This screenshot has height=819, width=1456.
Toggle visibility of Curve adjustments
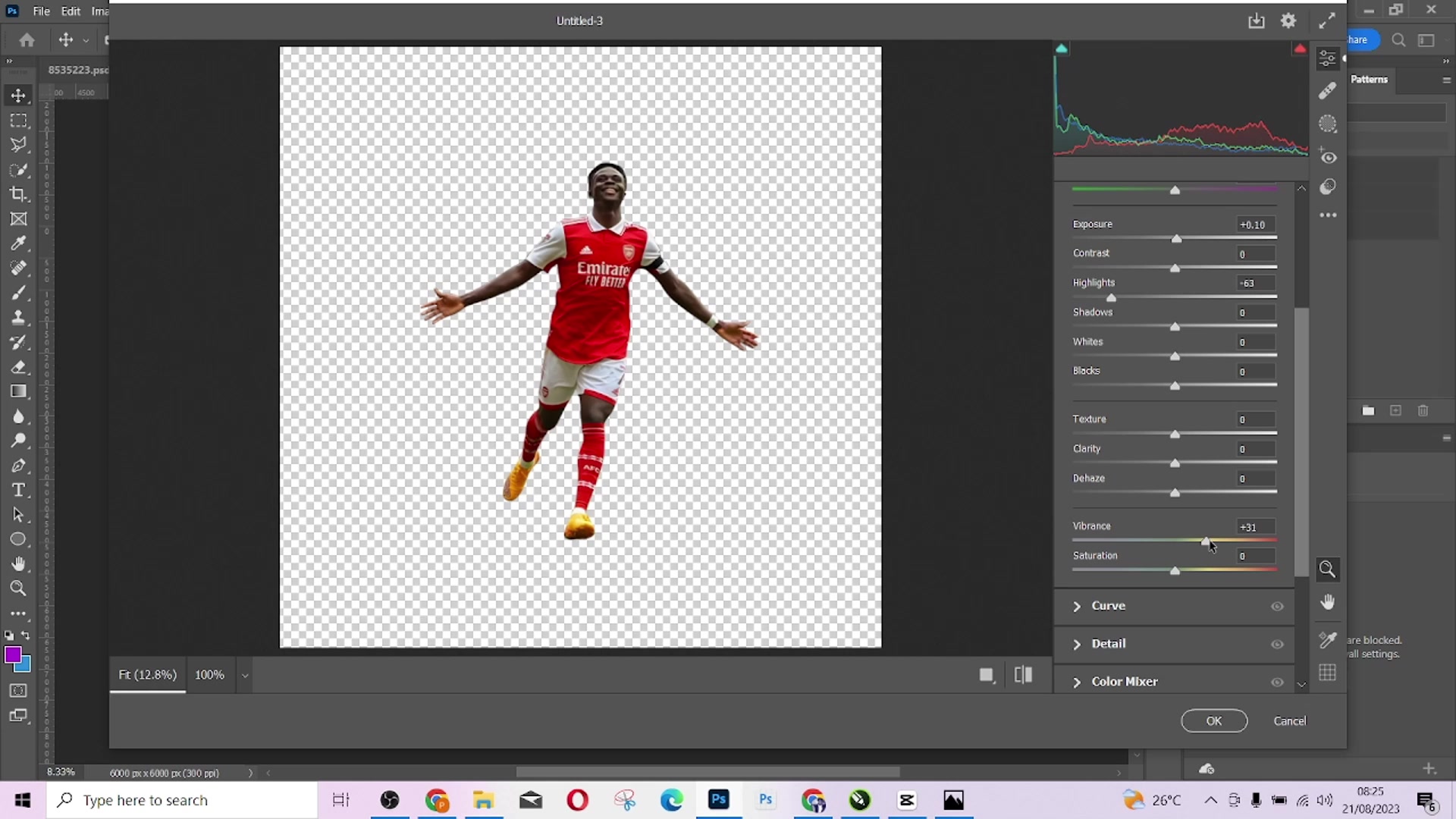click(x=1277, y=607)
